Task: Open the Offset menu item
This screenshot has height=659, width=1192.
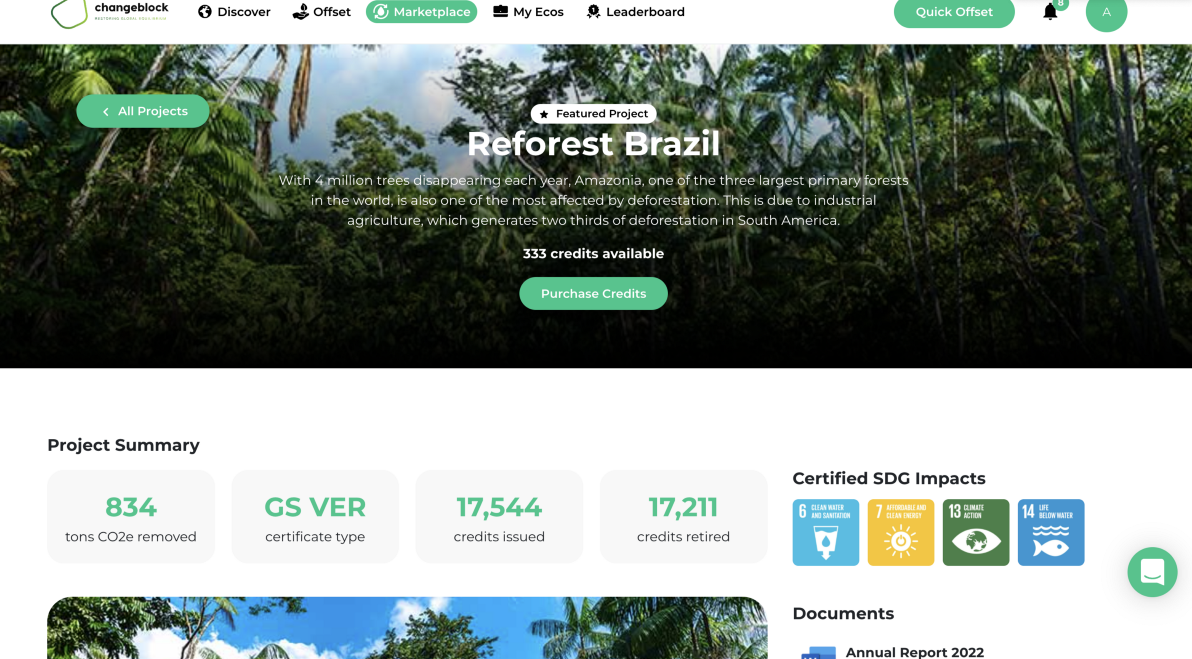Action: (322, 12)
